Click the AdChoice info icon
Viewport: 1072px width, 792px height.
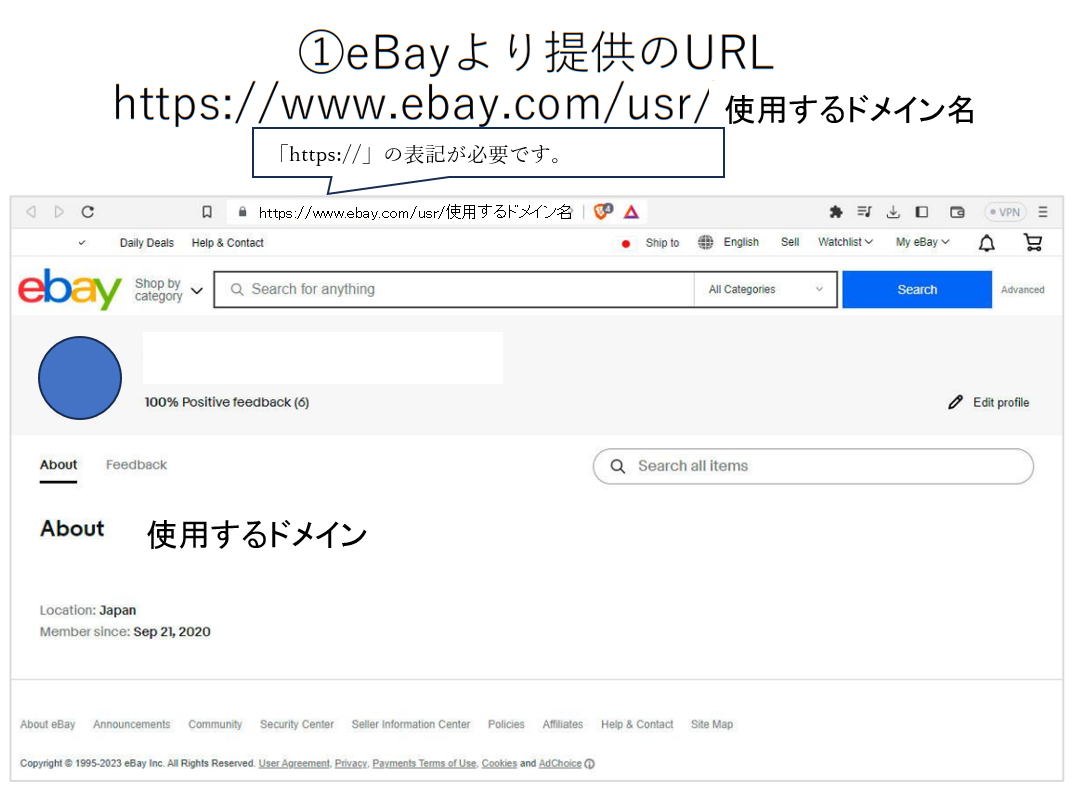(x=589, y=764)
